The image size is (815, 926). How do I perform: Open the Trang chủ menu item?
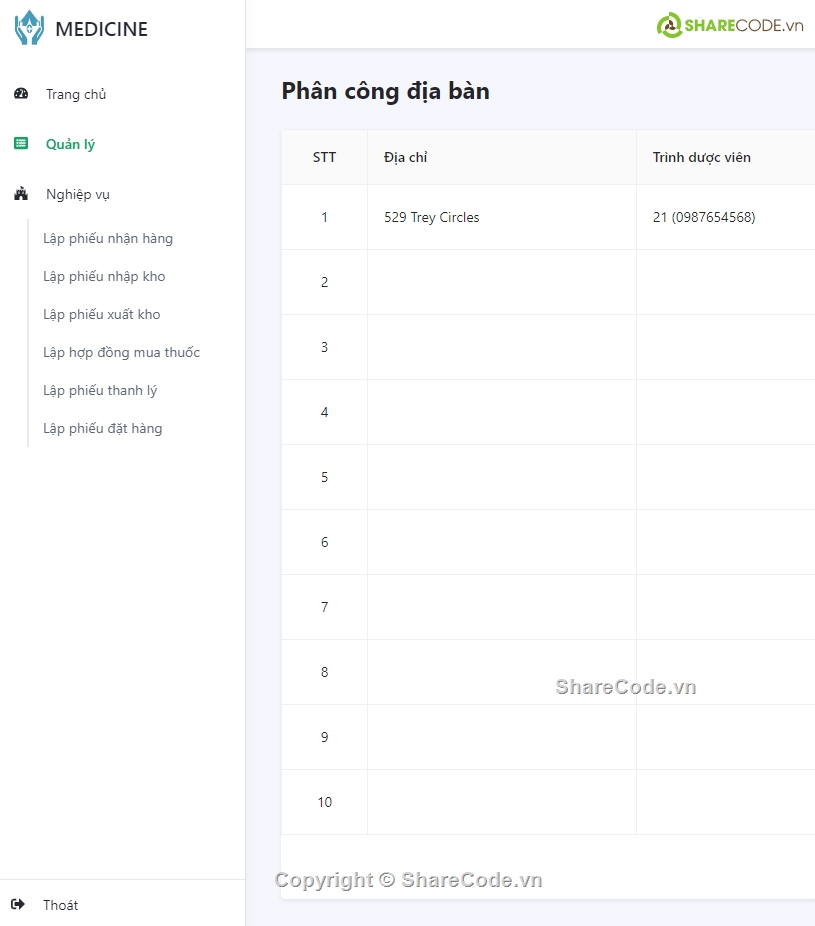[x=76, y=94]
